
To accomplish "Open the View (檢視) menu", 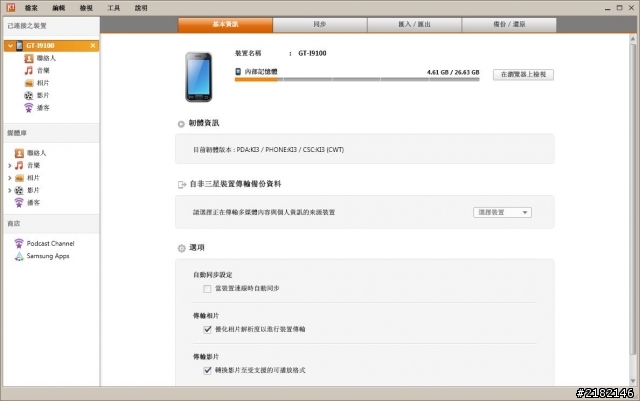I will coord(86,8).
